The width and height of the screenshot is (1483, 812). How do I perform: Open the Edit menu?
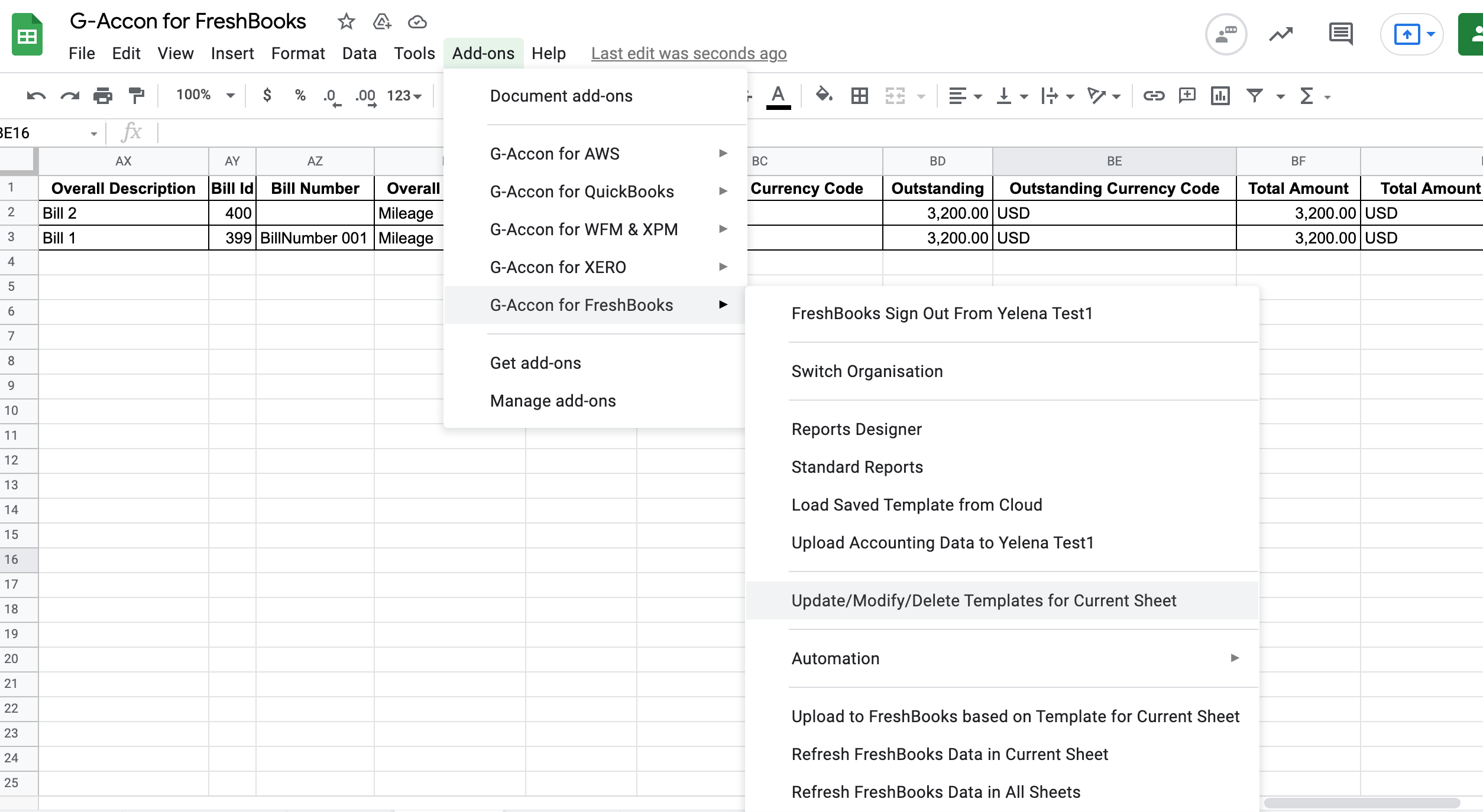[126, 54]
